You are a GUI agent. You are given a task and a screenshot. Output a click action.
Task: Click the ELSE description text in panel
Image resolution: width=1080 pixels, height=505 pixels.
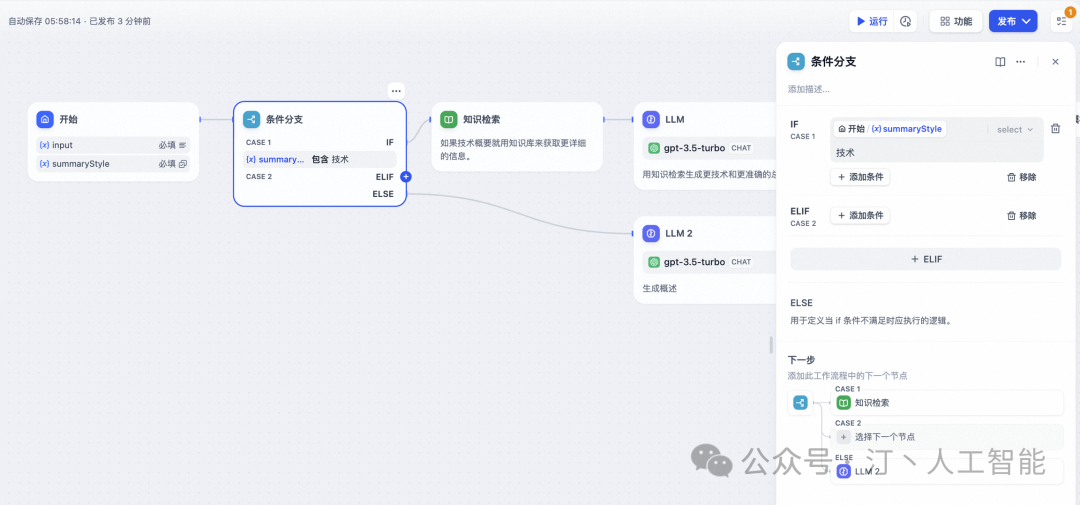pyautogui.click(x=871, y=320)
